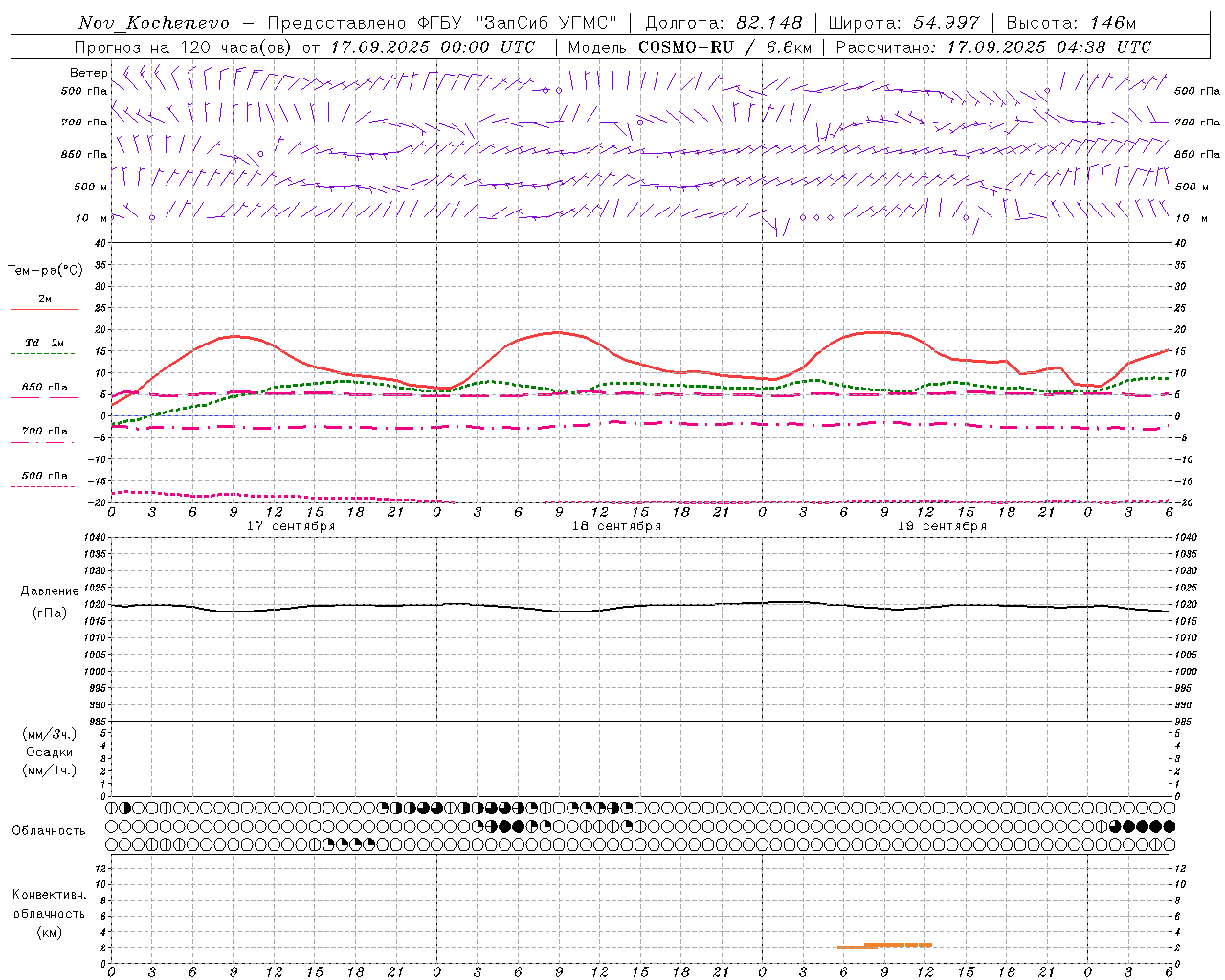
Task: Click the '500 м' left wind level label
Action: [x=91, y=188]
